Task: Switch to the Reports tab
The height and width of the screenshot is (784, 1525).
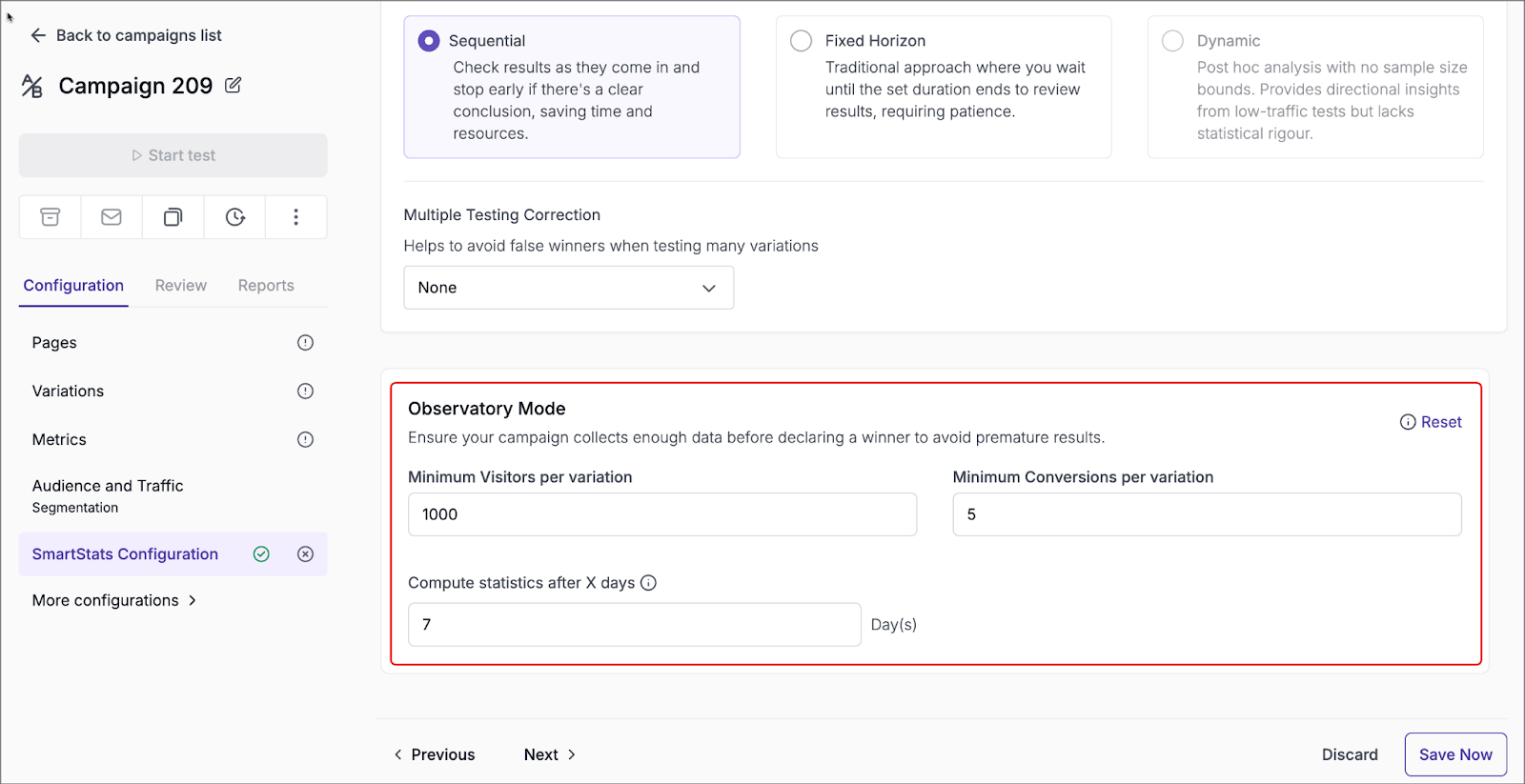Action: point(266,286)
